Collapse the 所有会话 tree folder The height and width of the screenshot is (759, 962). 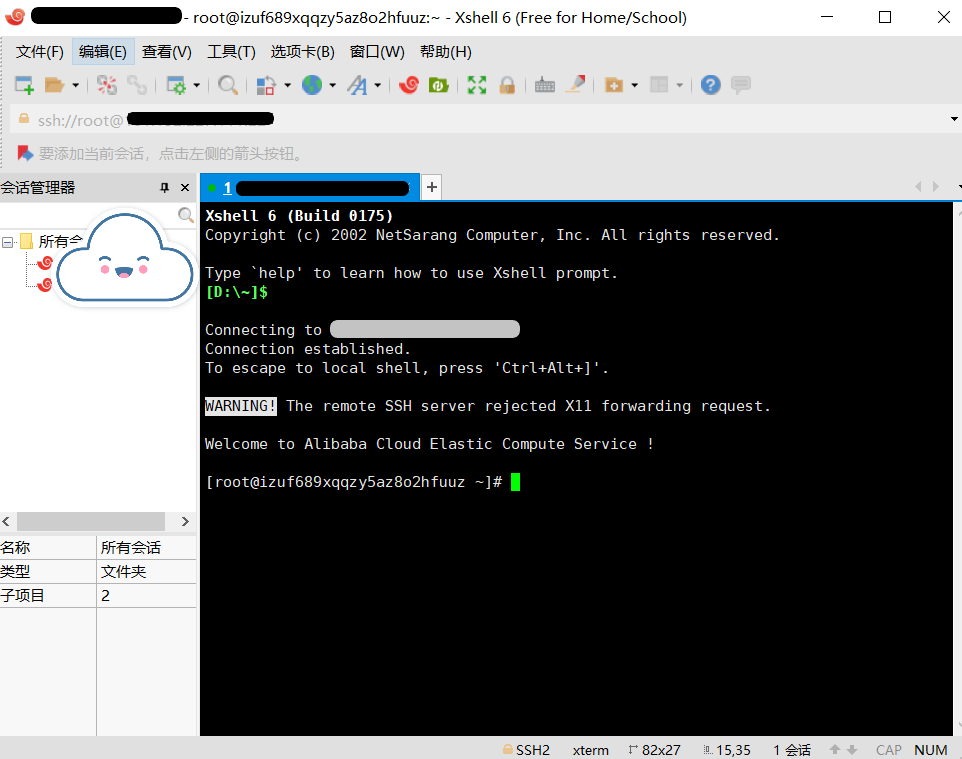[x=8, y=242]
